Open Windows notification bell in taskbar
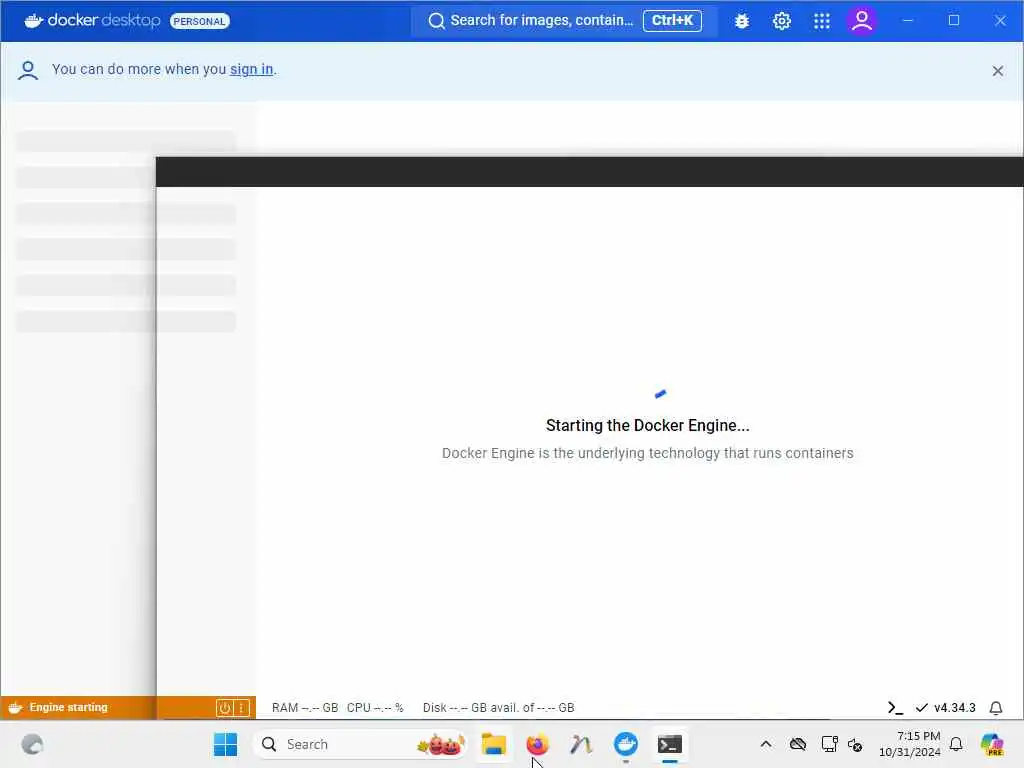1024x768 pixels. 956,744
